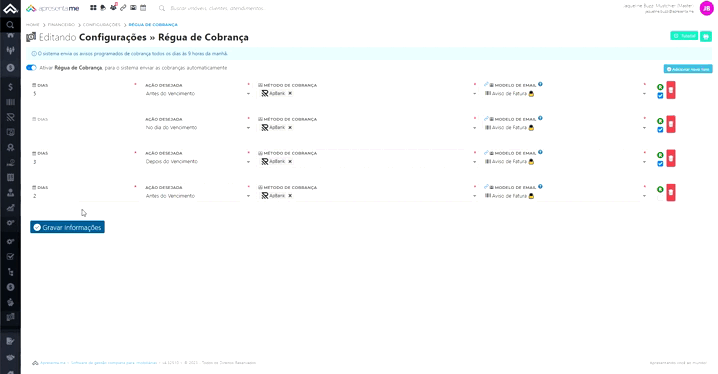
Task: Open apresenta.me footer link
Action: [x=53, y=363]
